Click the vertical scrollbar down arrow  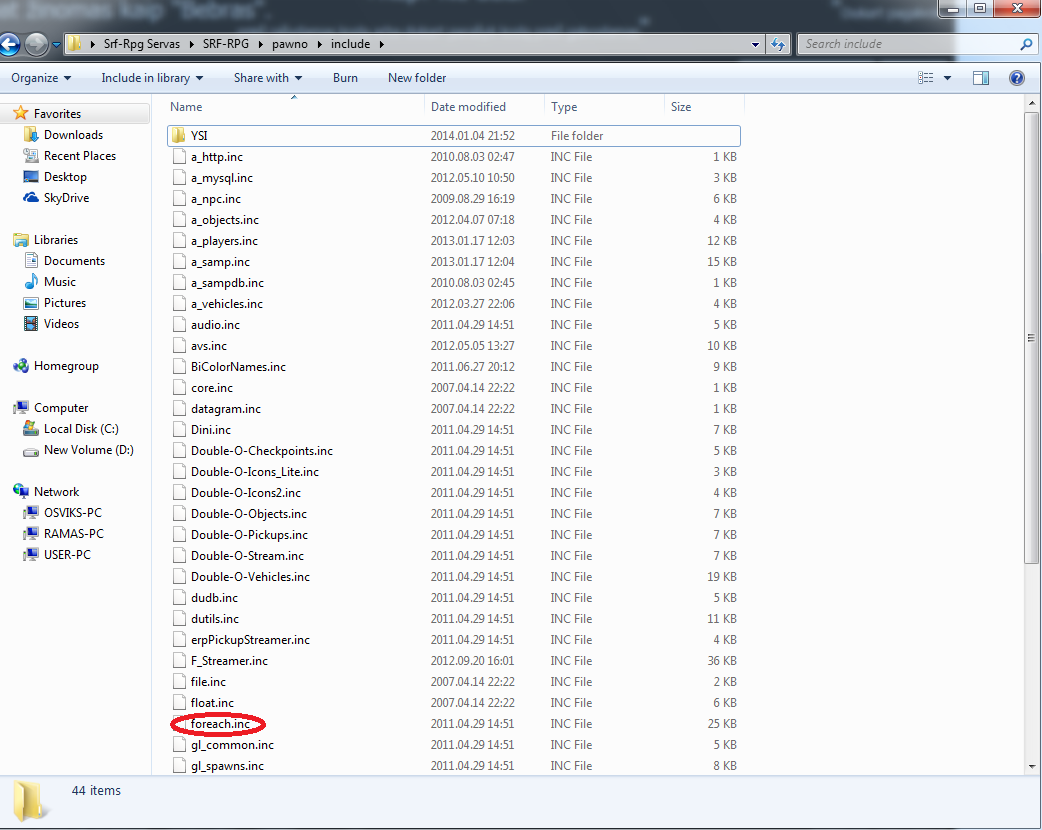(x=1032, y=766)
